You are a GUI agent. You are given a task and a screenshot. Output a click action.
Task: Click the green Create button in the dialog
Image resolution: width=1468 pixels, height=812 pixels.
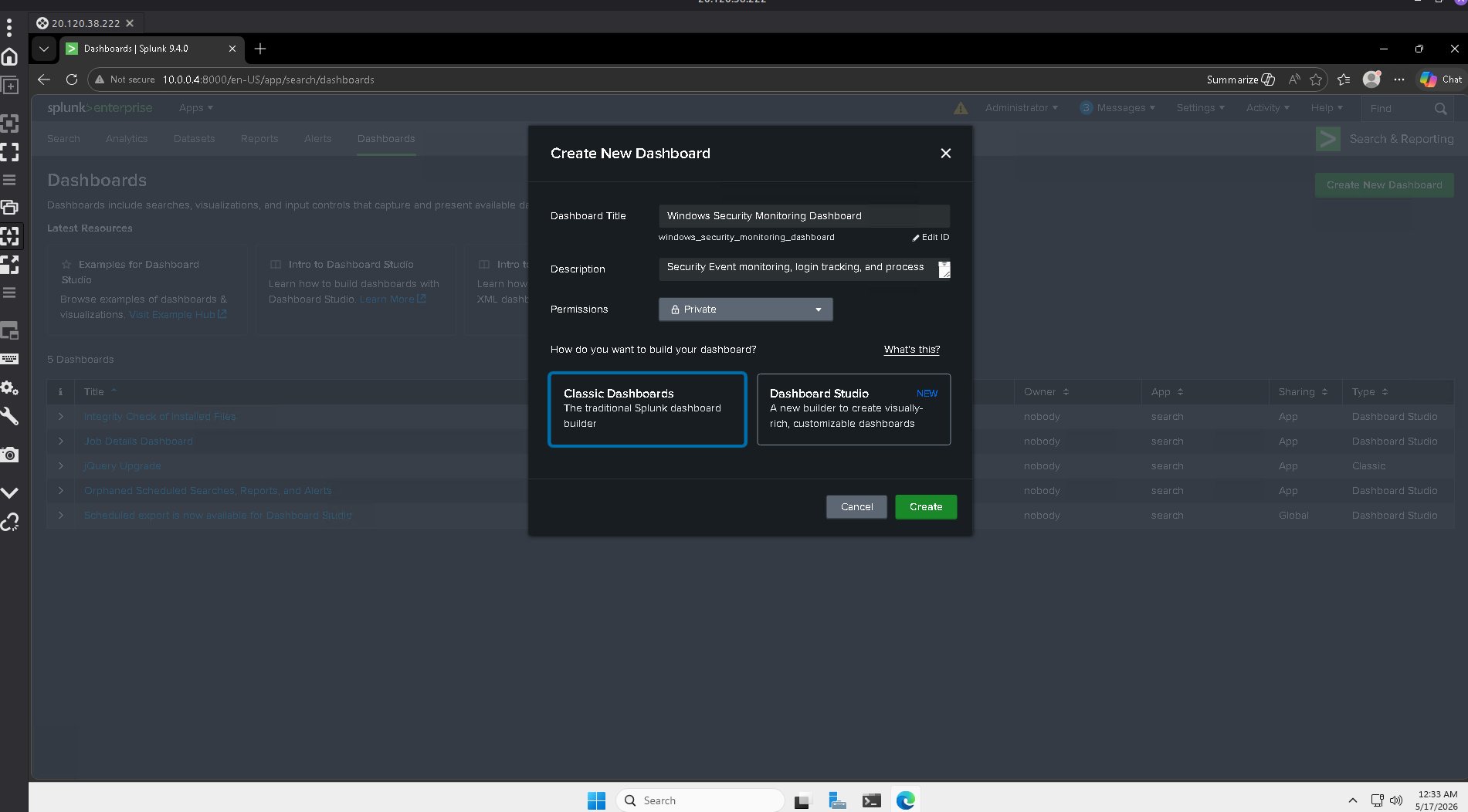coord(926,507)
